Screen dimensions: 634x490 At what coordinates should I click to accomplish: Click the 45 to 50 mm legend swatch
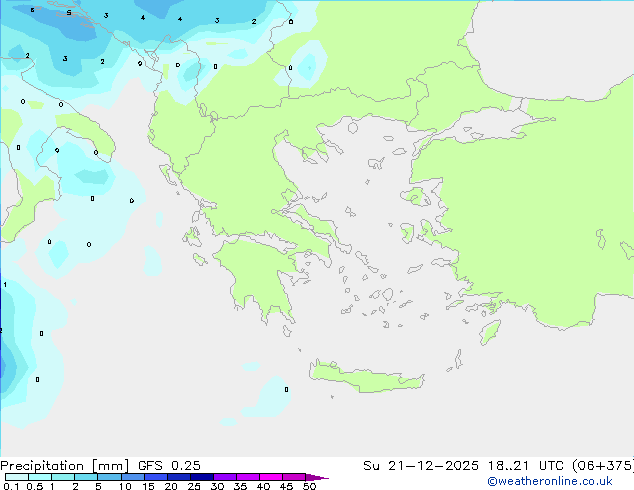pyautogui.click(x=294, y=477)
